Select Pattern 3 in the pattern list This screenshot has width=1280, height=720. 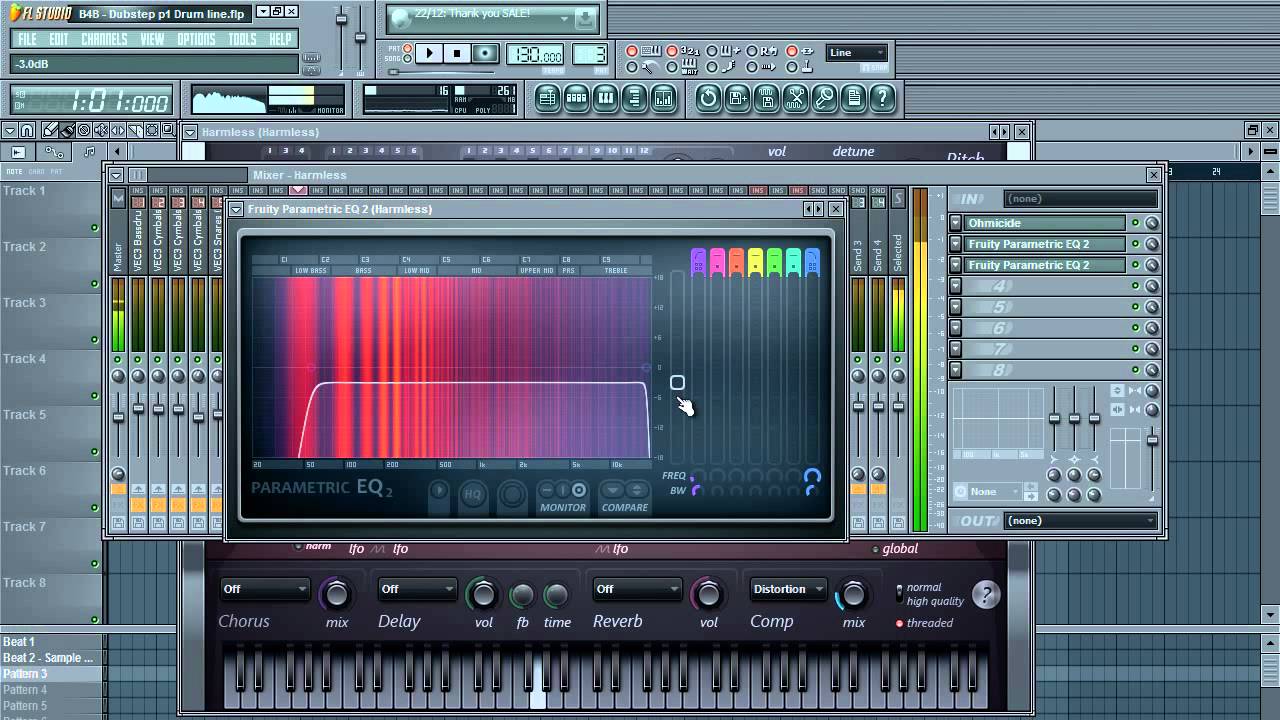(51, 674)
